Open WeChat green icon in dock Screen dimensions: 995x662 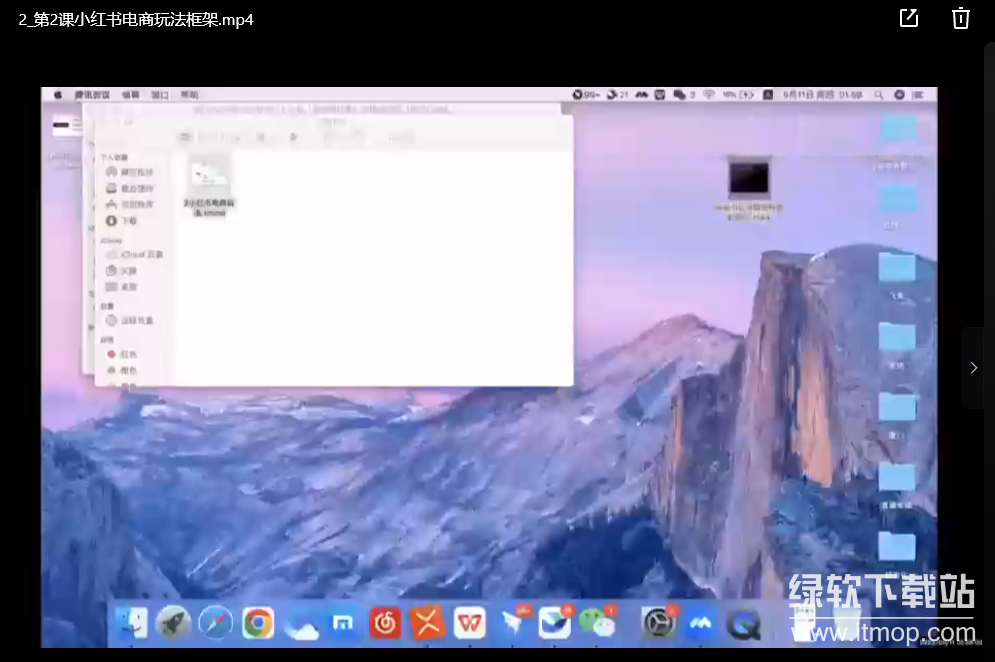pyautogui.click(x=599, y=623)
